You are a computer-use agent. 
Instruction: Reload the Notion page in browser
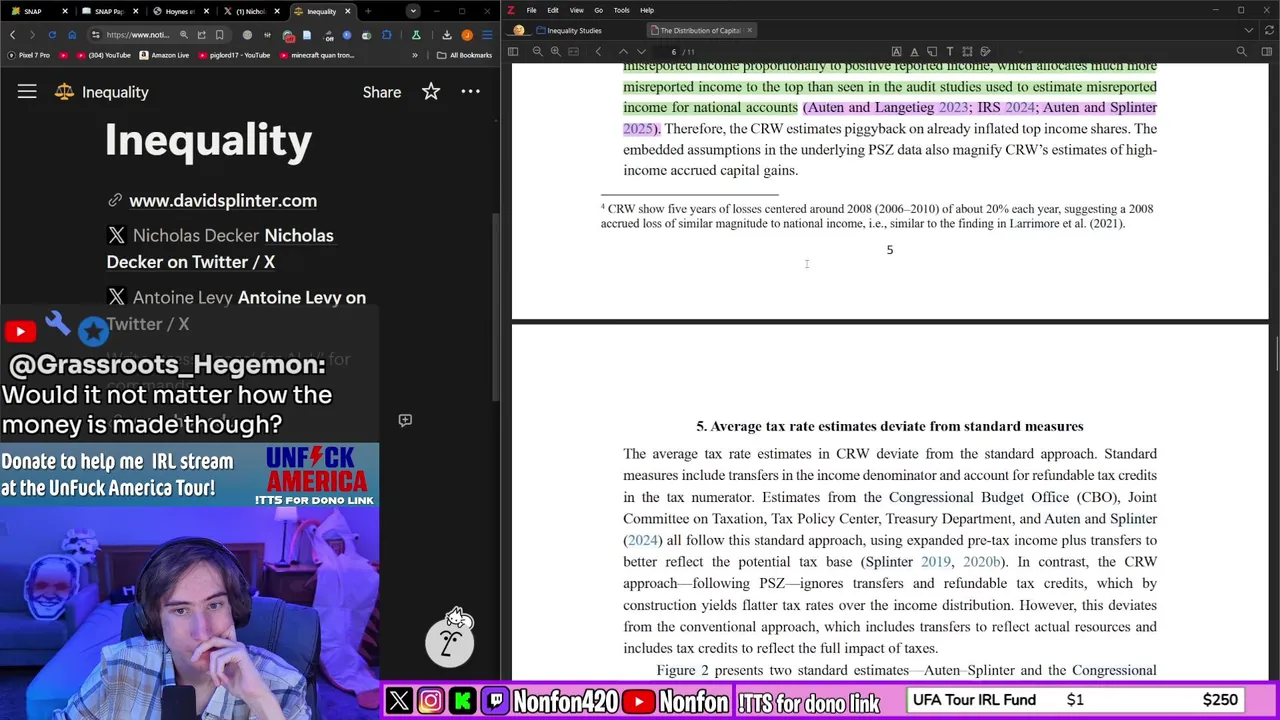(52, 35)
